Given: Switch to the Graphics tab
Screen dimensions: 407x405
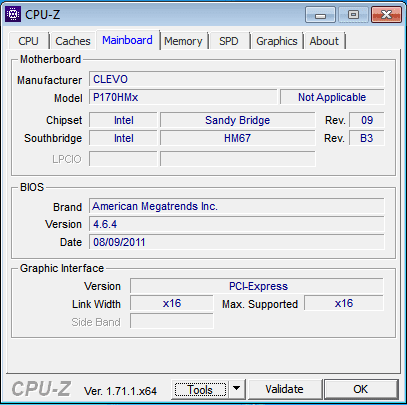Looking at the screenshot, I should pos(277,41).
